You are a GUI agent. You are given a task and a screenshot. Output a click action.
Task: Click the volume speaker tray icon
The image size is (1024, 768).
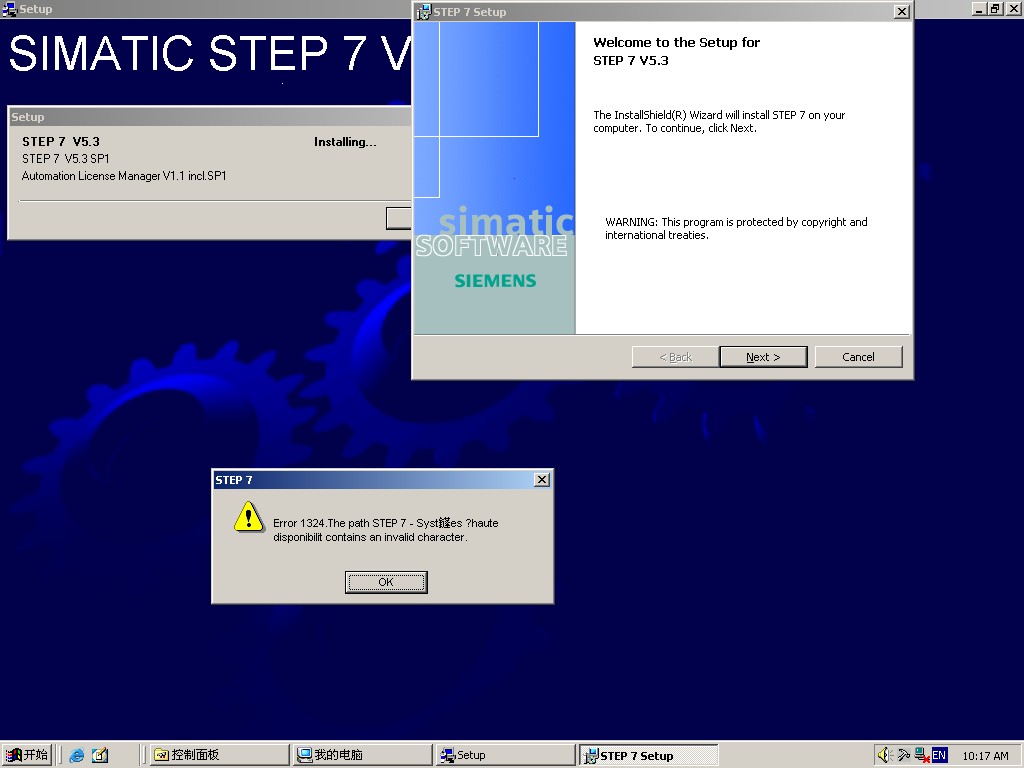[x=885, y=756]
